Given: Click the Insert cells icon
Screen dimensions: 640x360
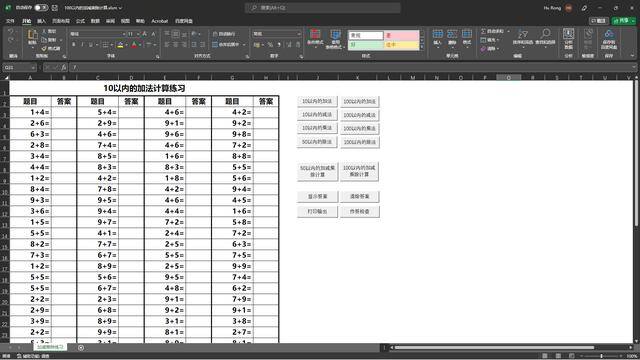Looking at the screenshot, I should click(x=438, y=34).
